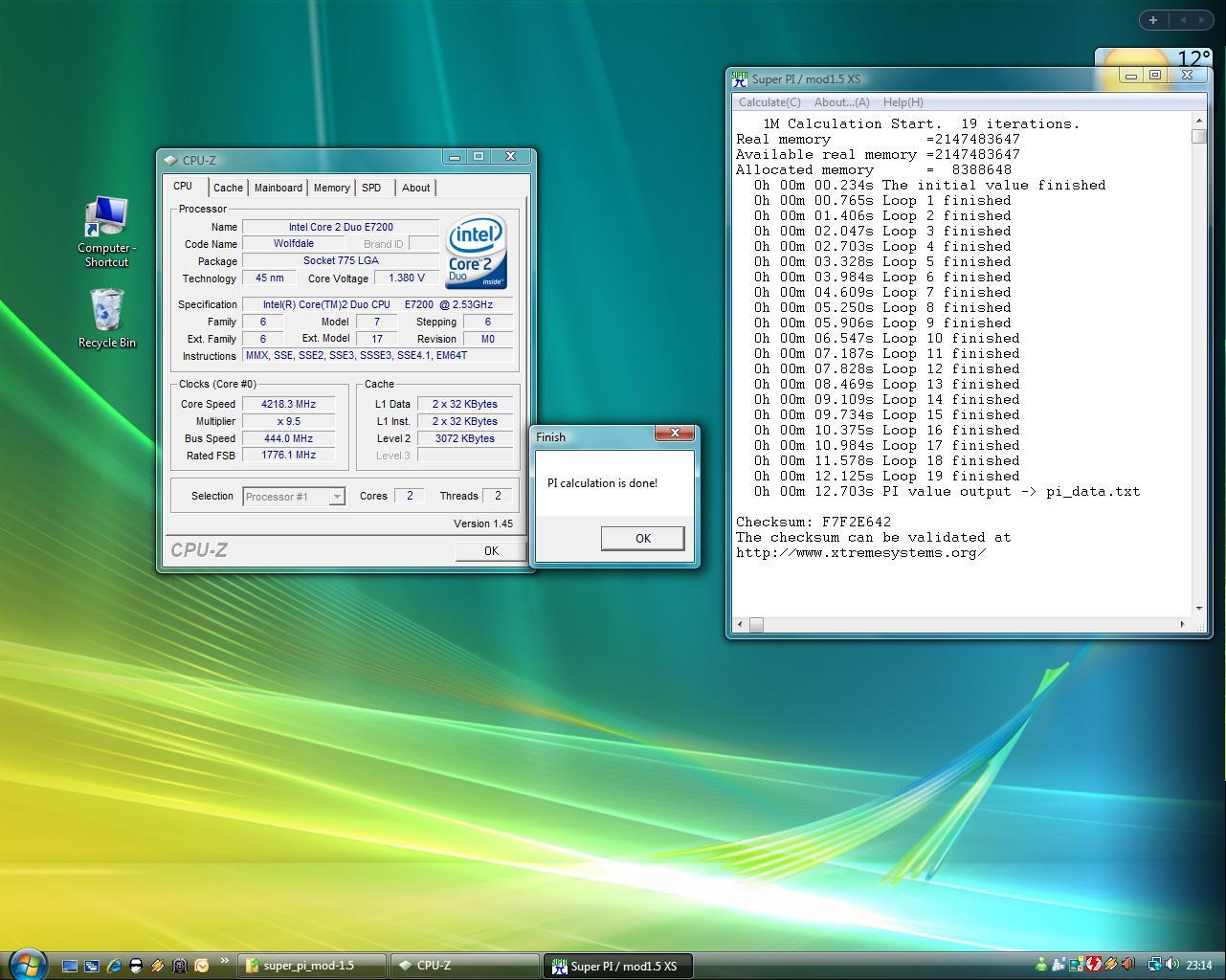1226x980 pixels.
Task: Open the Windows Start menu orb
Action: click(x=27, y=964)
